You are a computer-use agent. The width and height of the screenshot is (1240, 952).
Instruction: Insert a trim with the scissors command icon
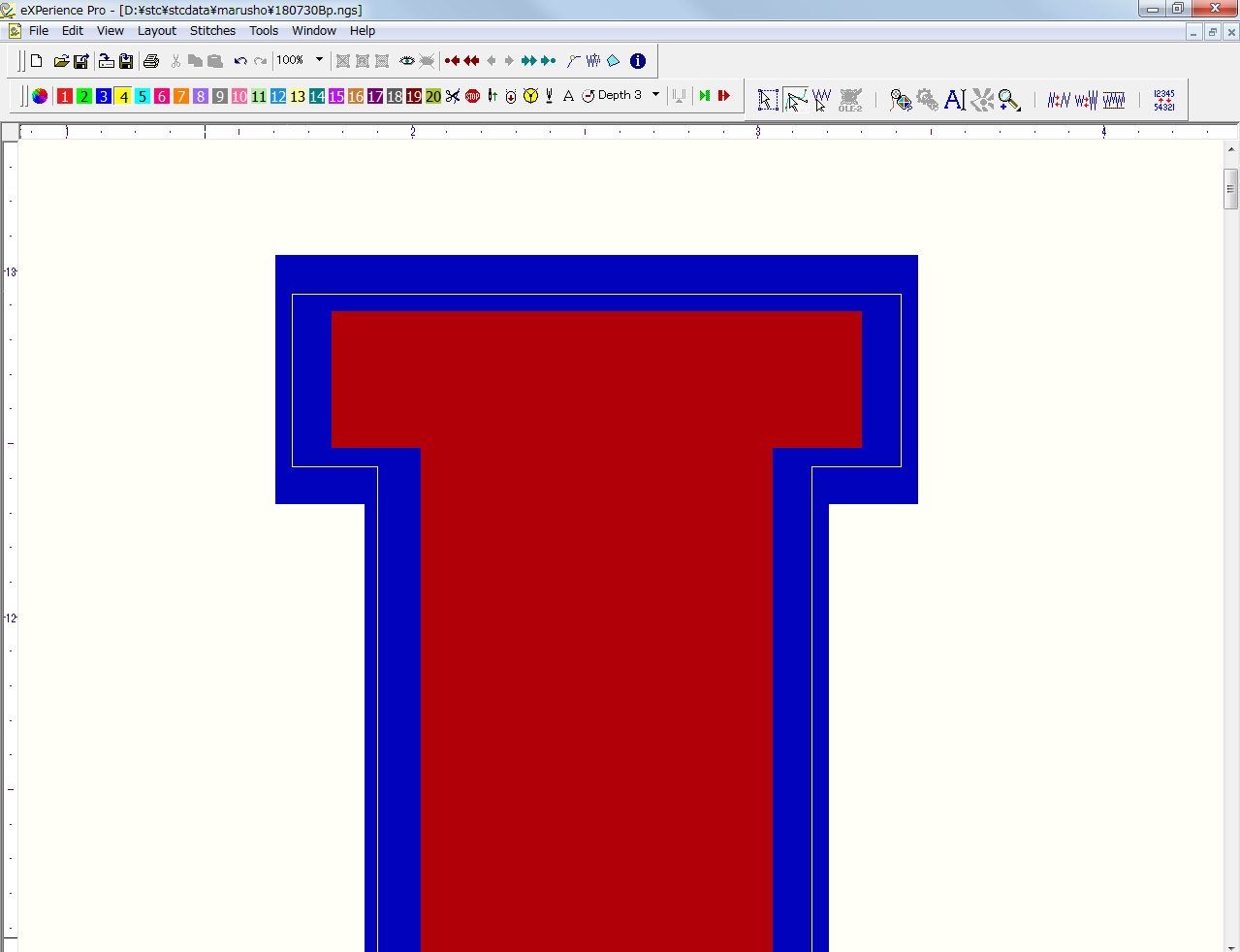click(x=453, y=96)
